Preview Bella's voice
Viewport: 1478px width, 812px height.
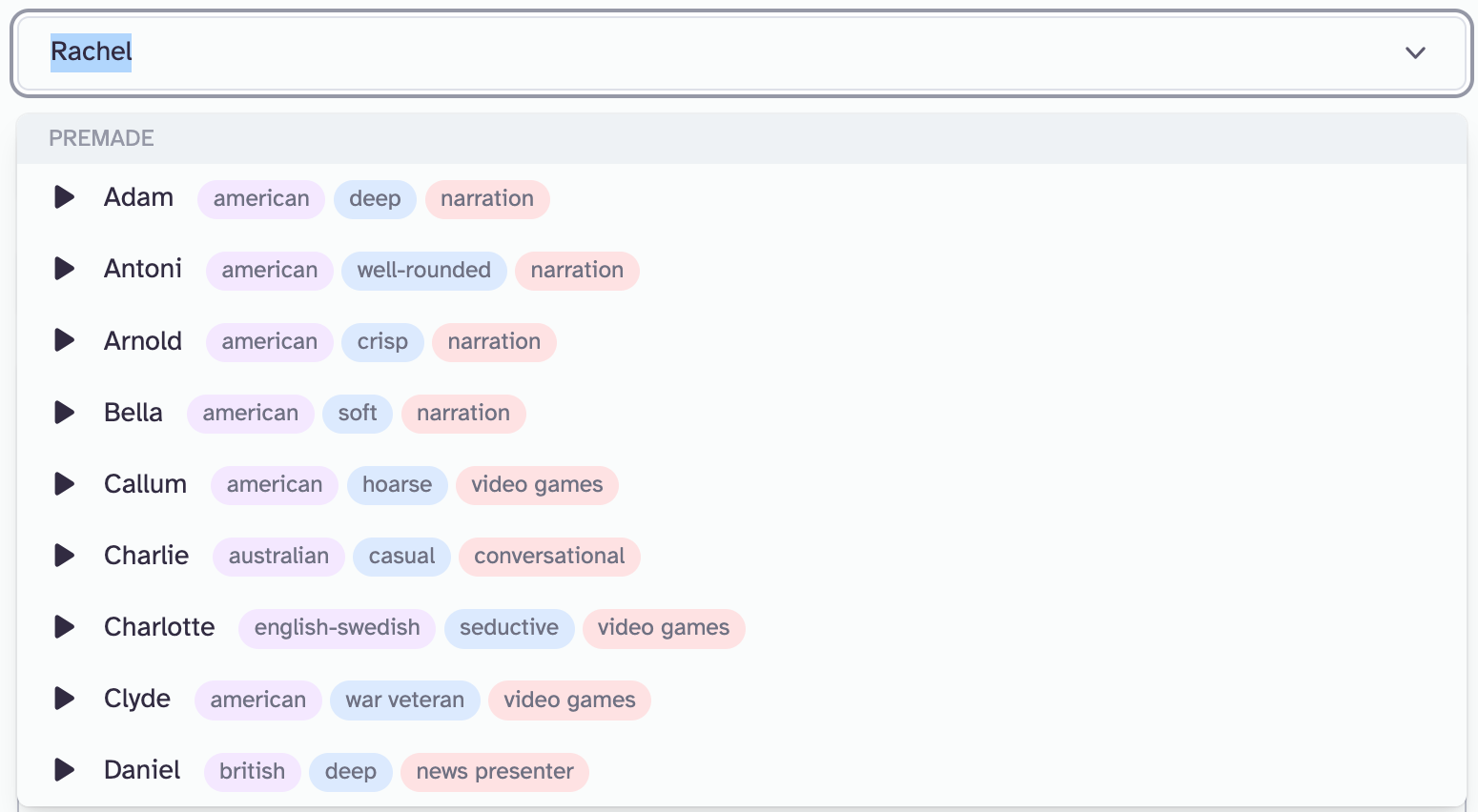64,412
